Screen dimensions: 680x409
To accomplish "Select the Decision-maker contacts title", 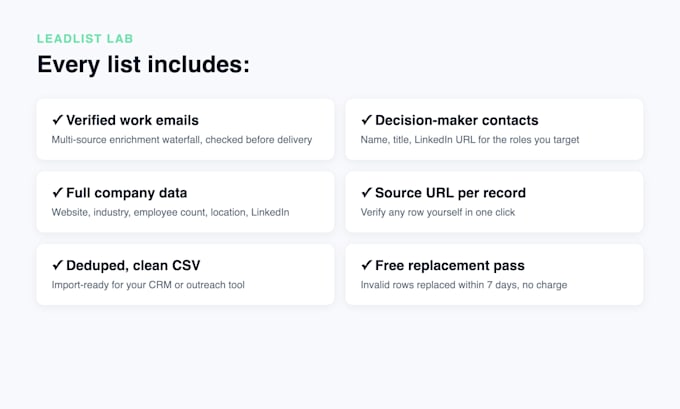I will pos(457,120).
